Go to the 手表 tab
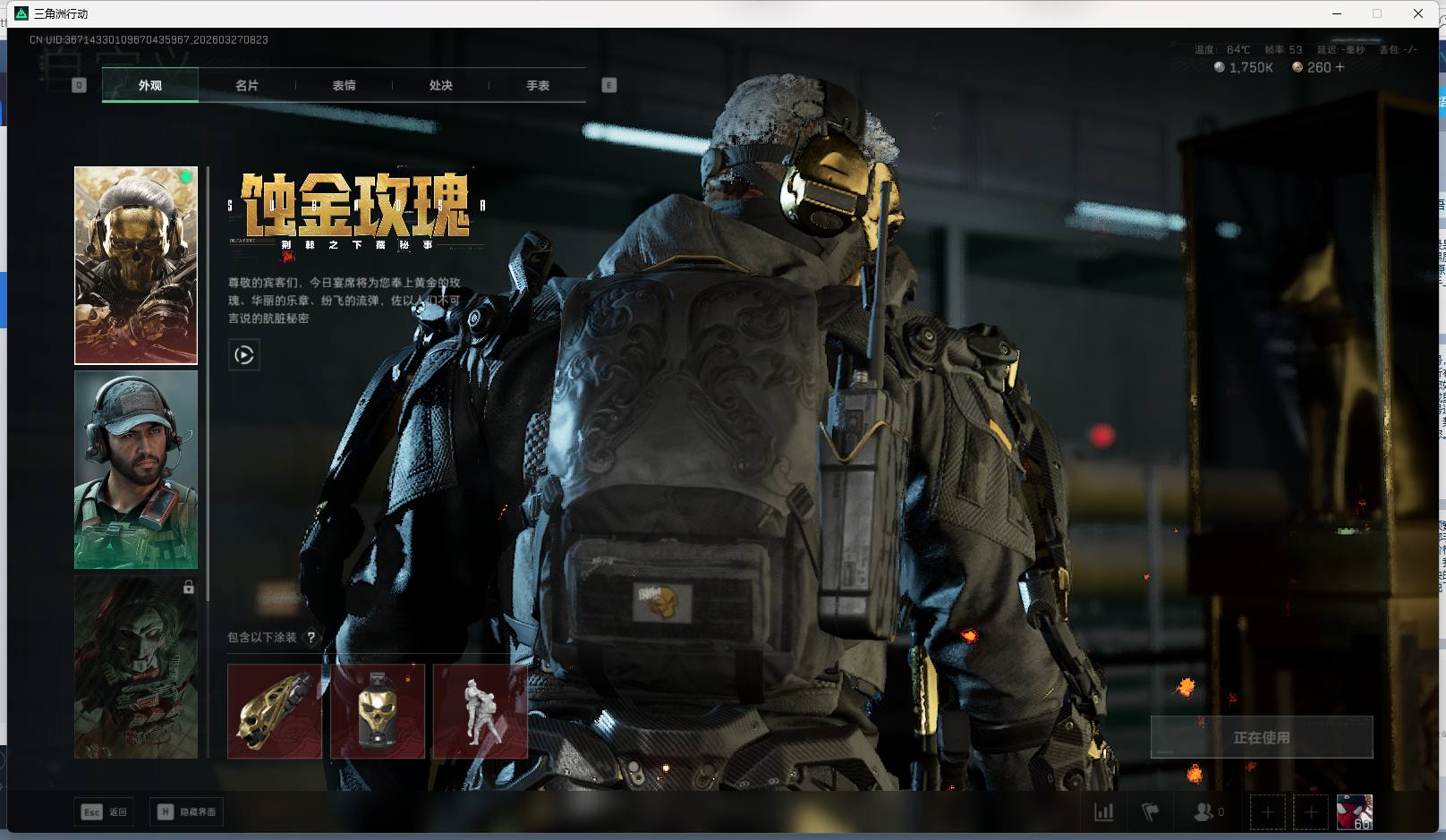Viewport: 1446px width, 840px height. coord(538,85)
